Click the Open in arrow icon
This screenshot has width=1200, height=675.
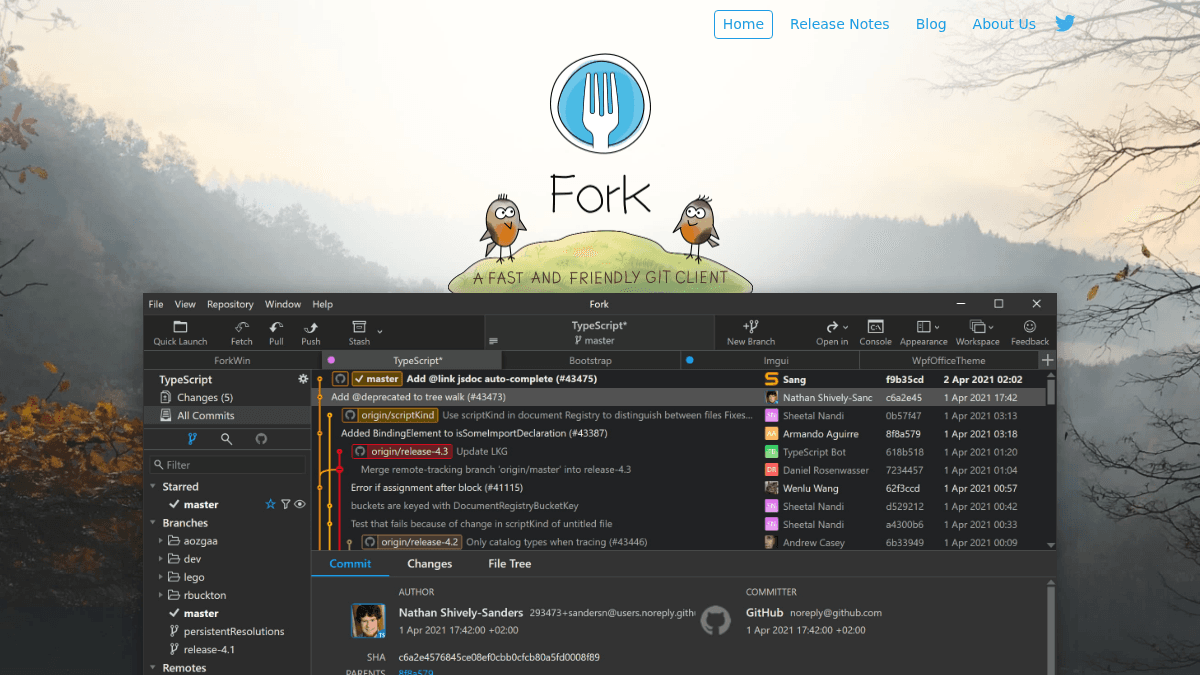tap(831, 327)
